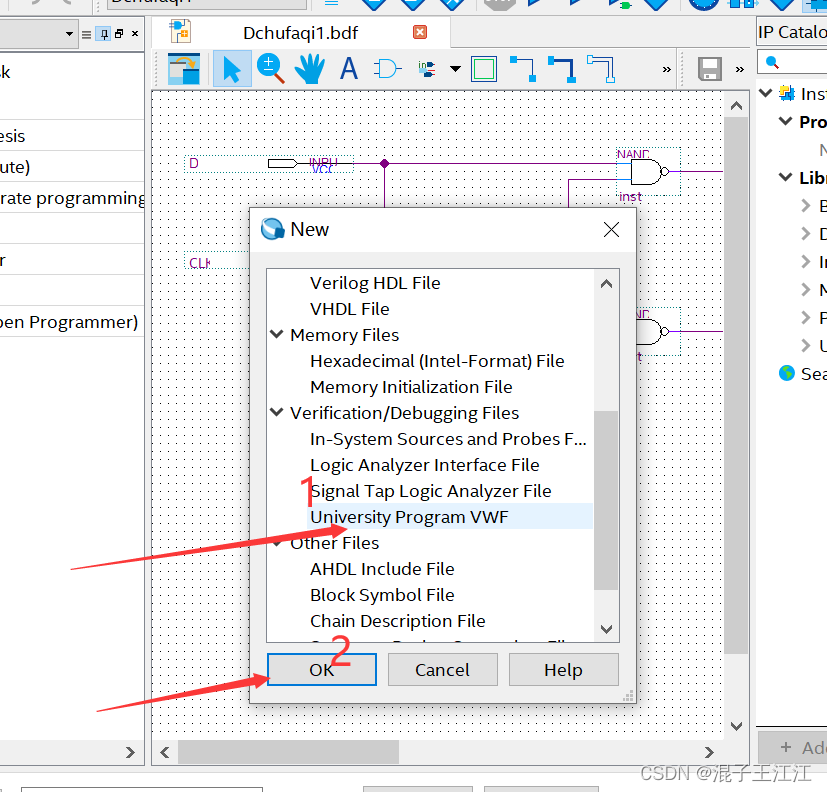Click the left panel menu lines icon
The image size is (827, 792).
86,35
